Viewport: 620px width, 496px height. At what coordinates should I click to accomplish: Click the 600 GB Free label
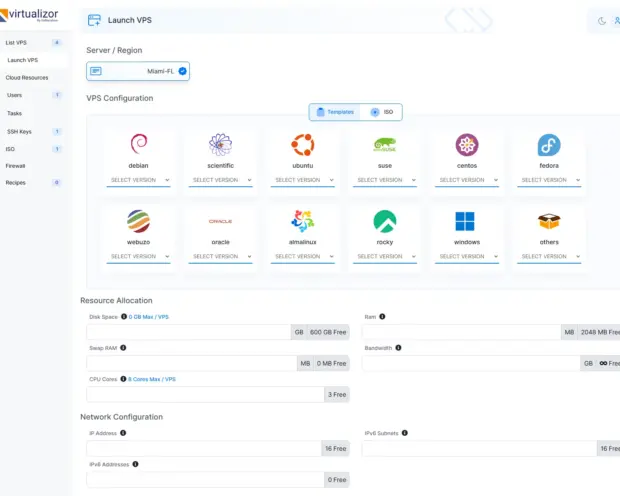click(328, 332)
